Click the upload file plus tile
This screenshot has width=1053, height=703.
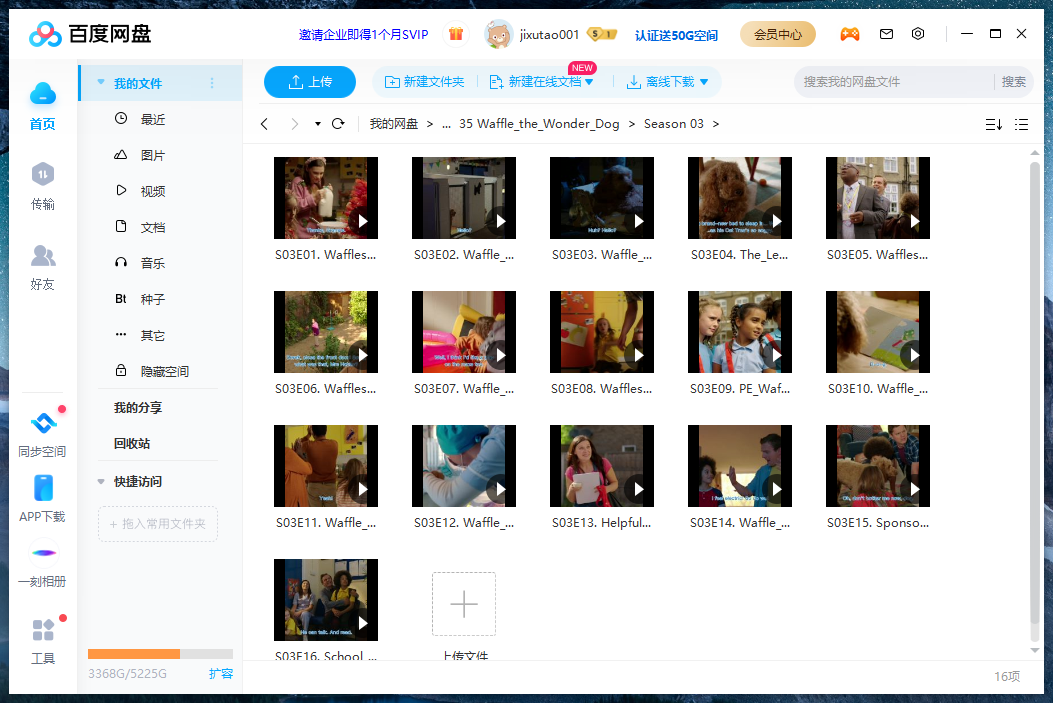[x=464, y=604]
